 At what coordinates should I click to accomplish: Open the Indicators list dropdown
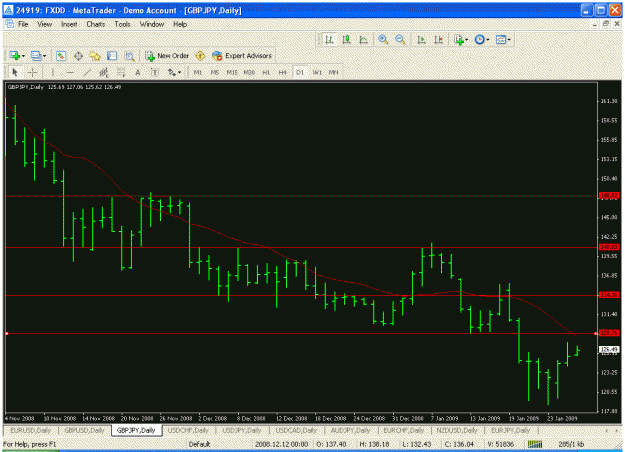click(x=461, y=39)
